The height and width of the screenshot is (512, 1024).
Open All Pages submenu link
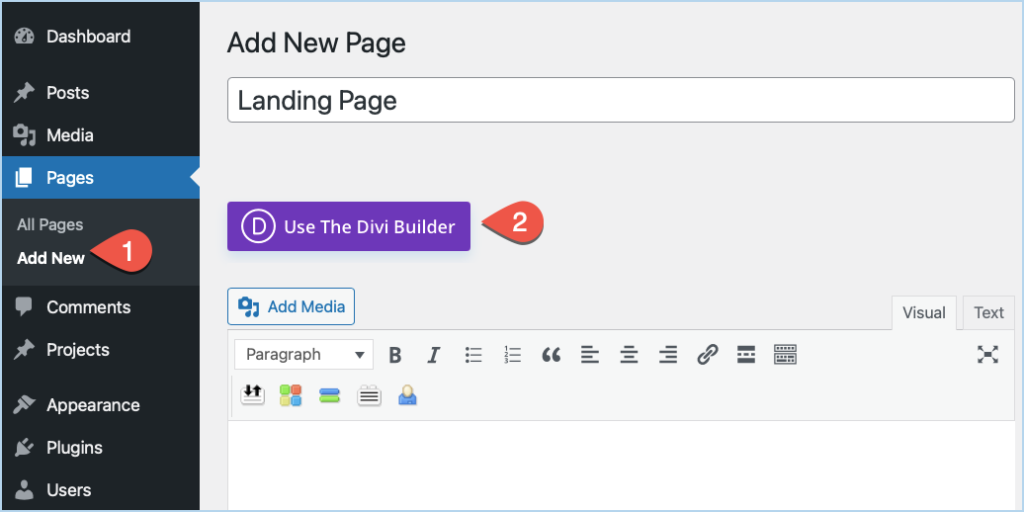tap(50, 225)
